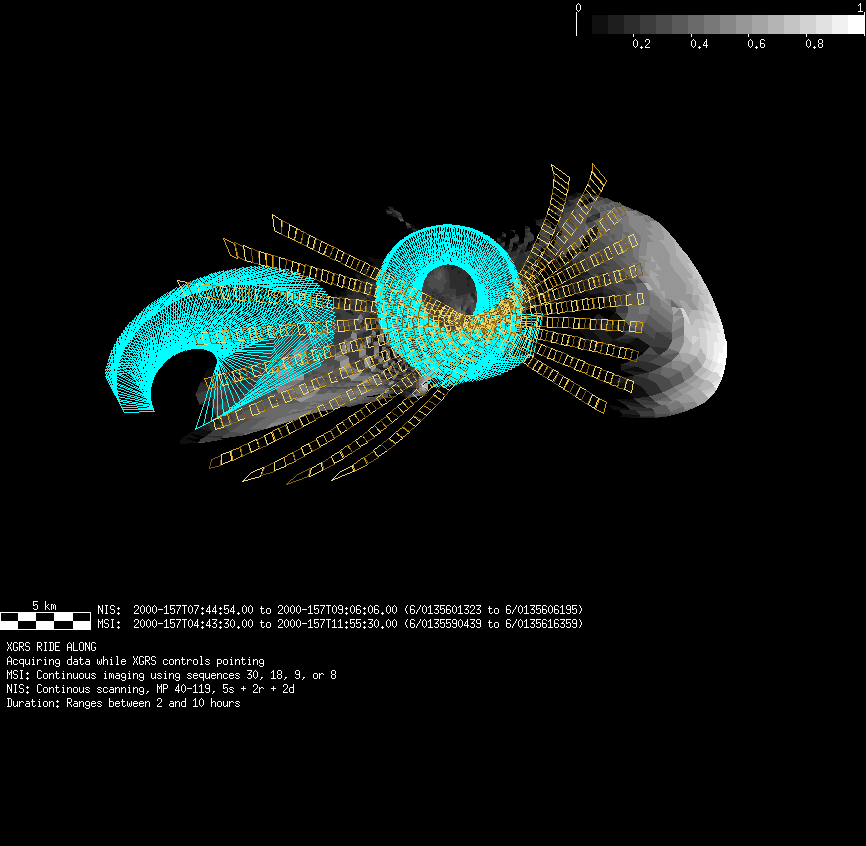
Task: Select the topmost yellow MSI frame at upper right
Action: click(x=597, y=179)
